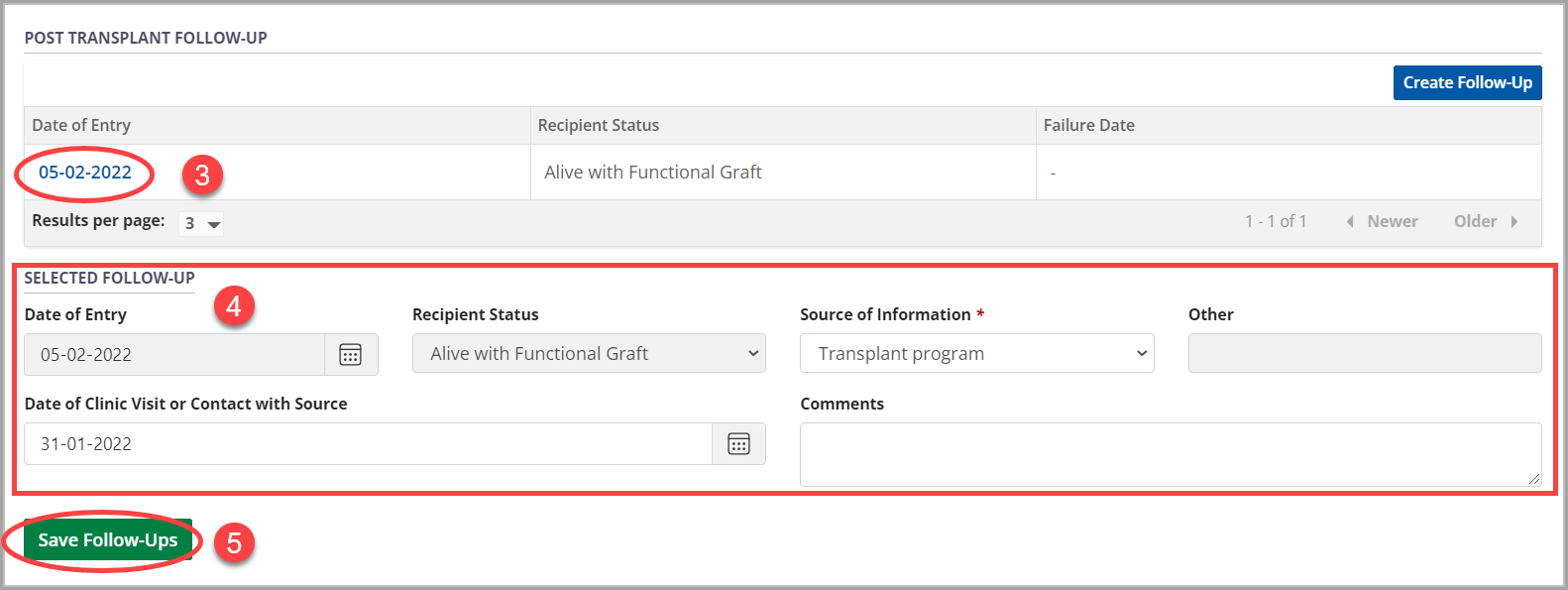This screenshot has height=590, width=1568.
Task: Open calendar picker for Date of Clinic Visit
Action: (x=738, y=444)
